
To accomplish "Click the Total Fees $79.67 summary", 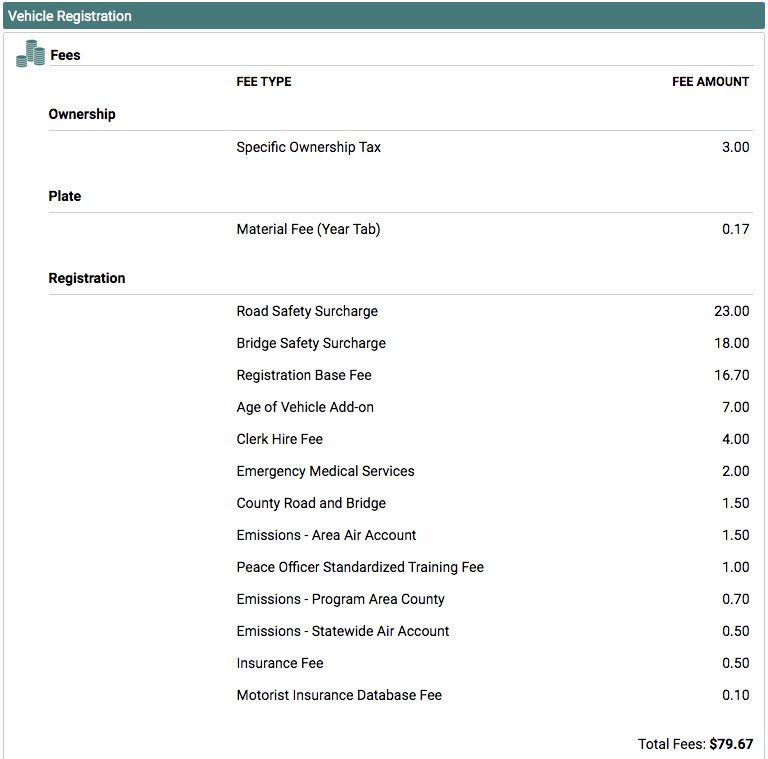I will 695,744.
